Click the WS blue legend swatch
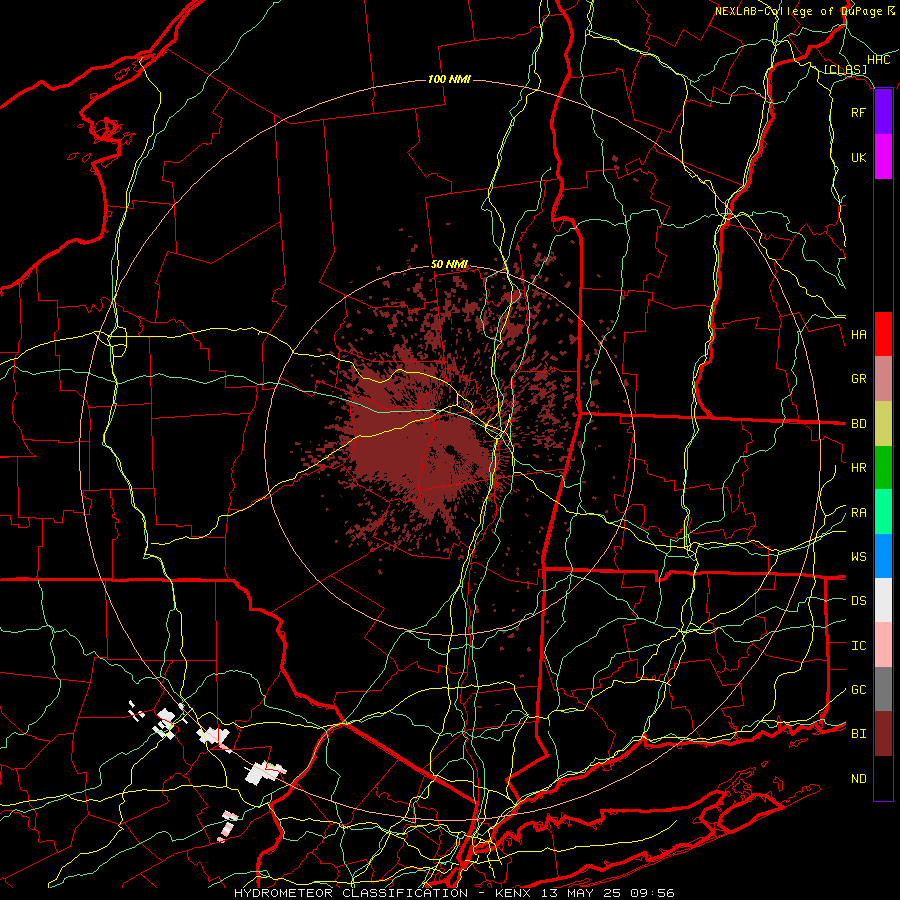This screenshot has width=900, height=900. pyautogui.click(x=883, y=556)
